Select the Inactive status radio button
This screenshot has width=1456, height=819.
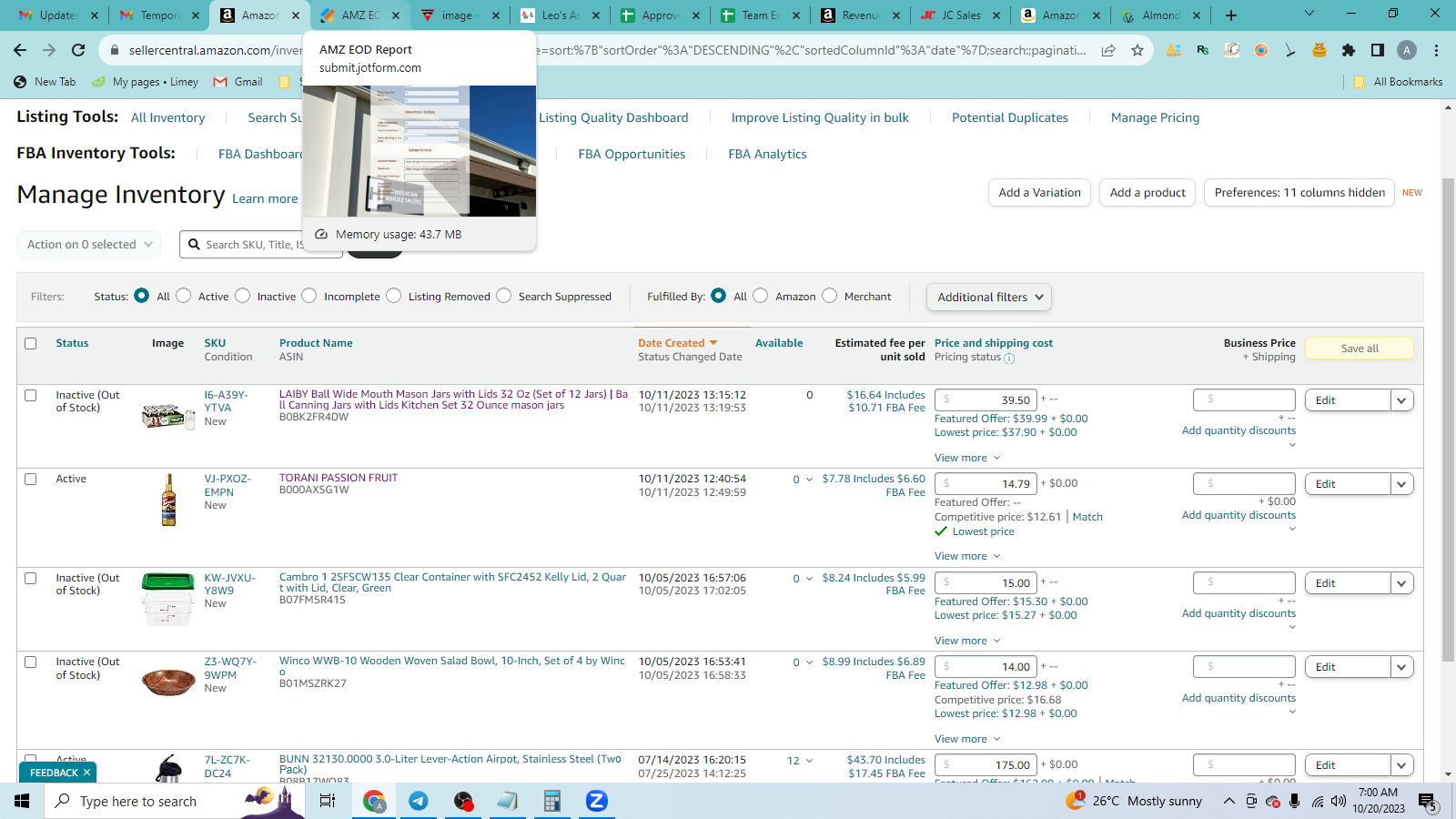242,296
